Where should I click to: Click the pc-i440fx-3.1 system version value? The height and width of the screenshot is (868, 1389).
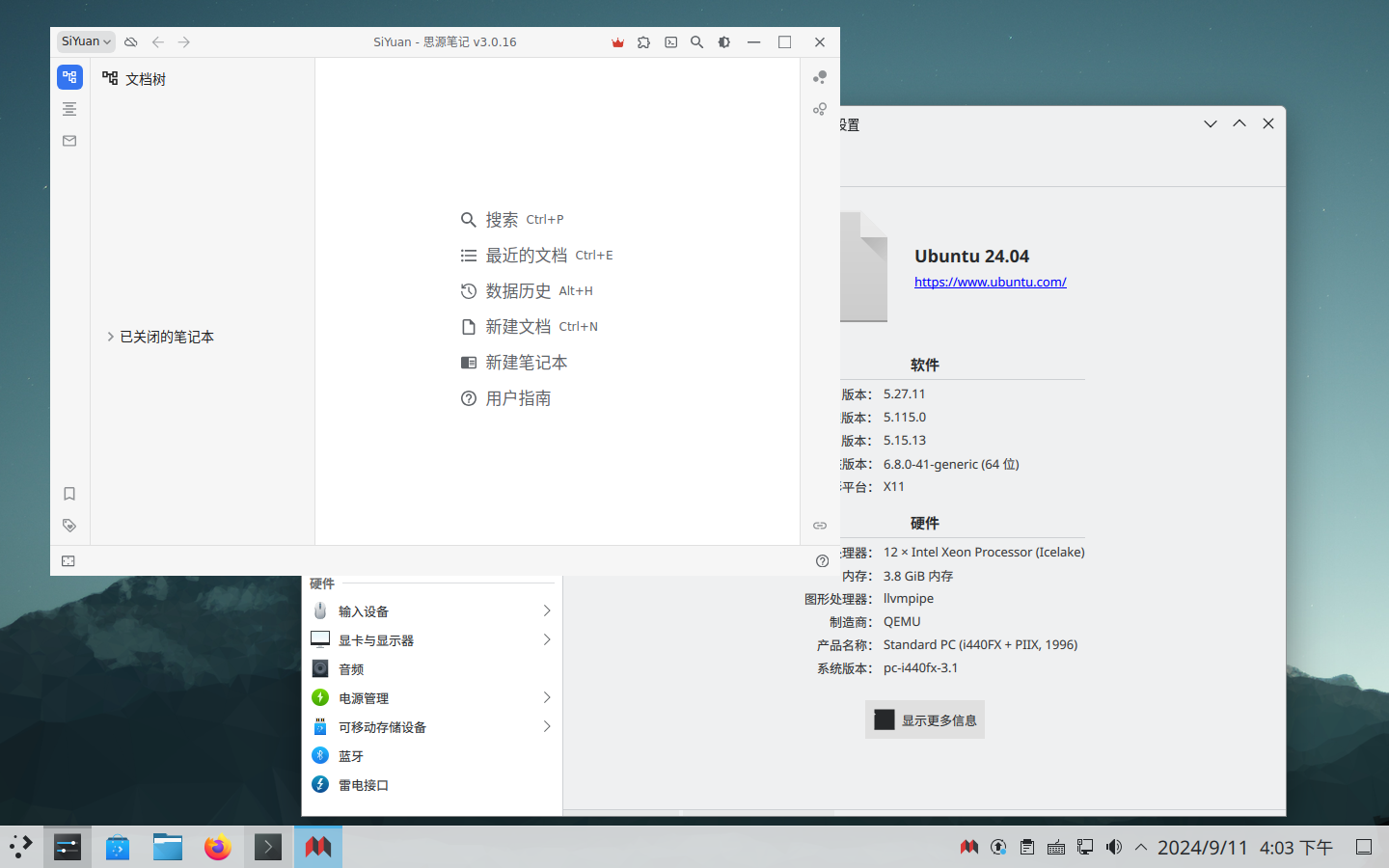920,667
